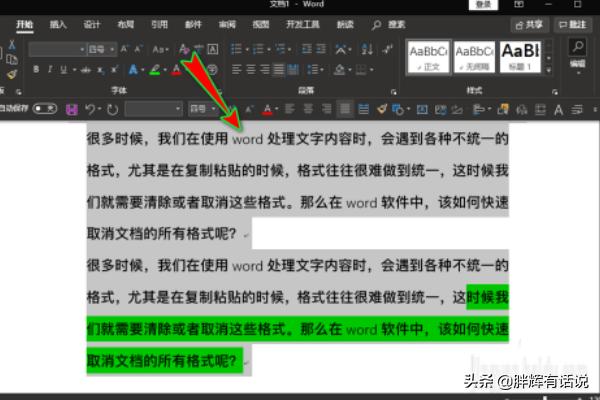Screen dimensions: 600x400
Task: Click the Sort A-Z icon
Action: pyautogui.click(x=367, y=49)
